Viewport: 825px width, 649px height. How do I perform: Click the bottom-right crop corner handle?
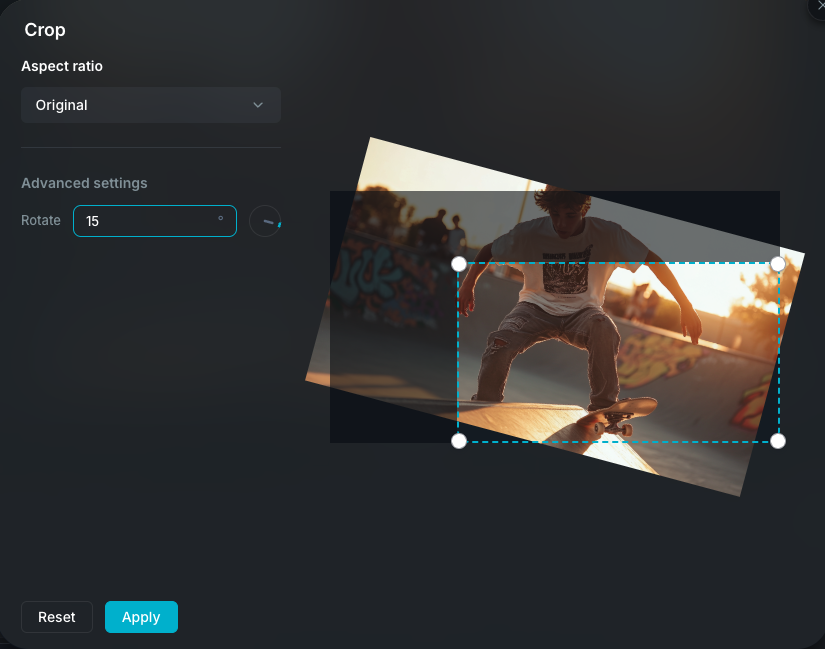[777, 440]
